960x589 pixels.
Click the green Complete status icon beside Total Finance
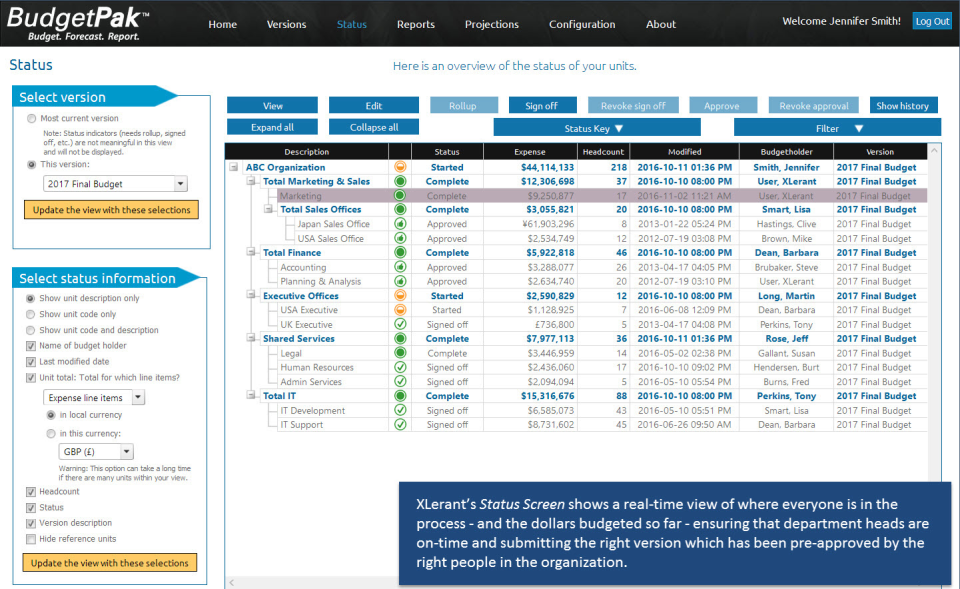click(x=401, y=253)
